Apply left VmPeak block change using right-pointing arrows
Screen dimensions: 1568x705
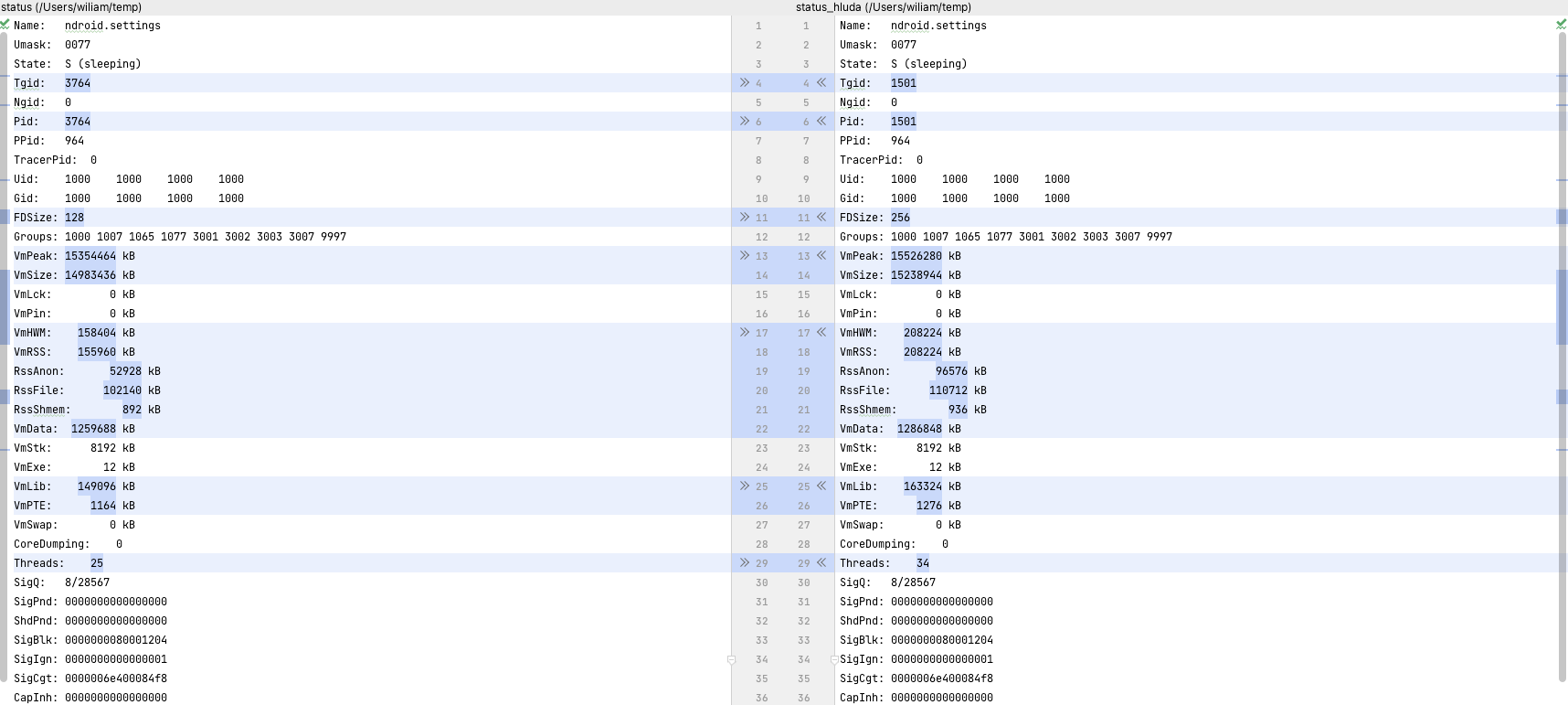click(745, 255)
